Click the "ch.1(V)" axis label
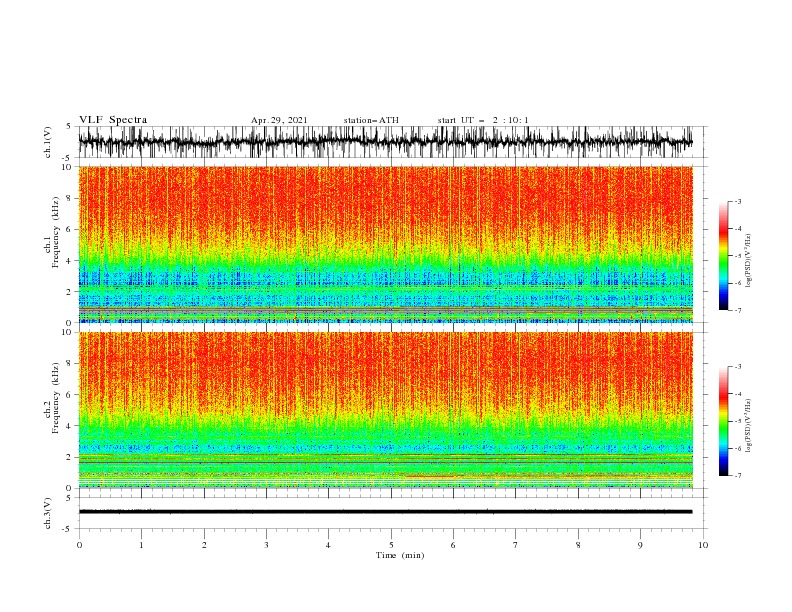The height and width of the screenshot is (612, 792). pos(48,142)
